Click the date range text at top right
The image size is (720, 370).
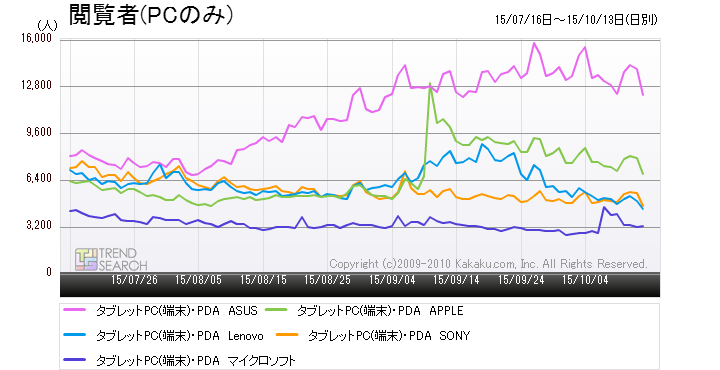[x=576, y=20]
